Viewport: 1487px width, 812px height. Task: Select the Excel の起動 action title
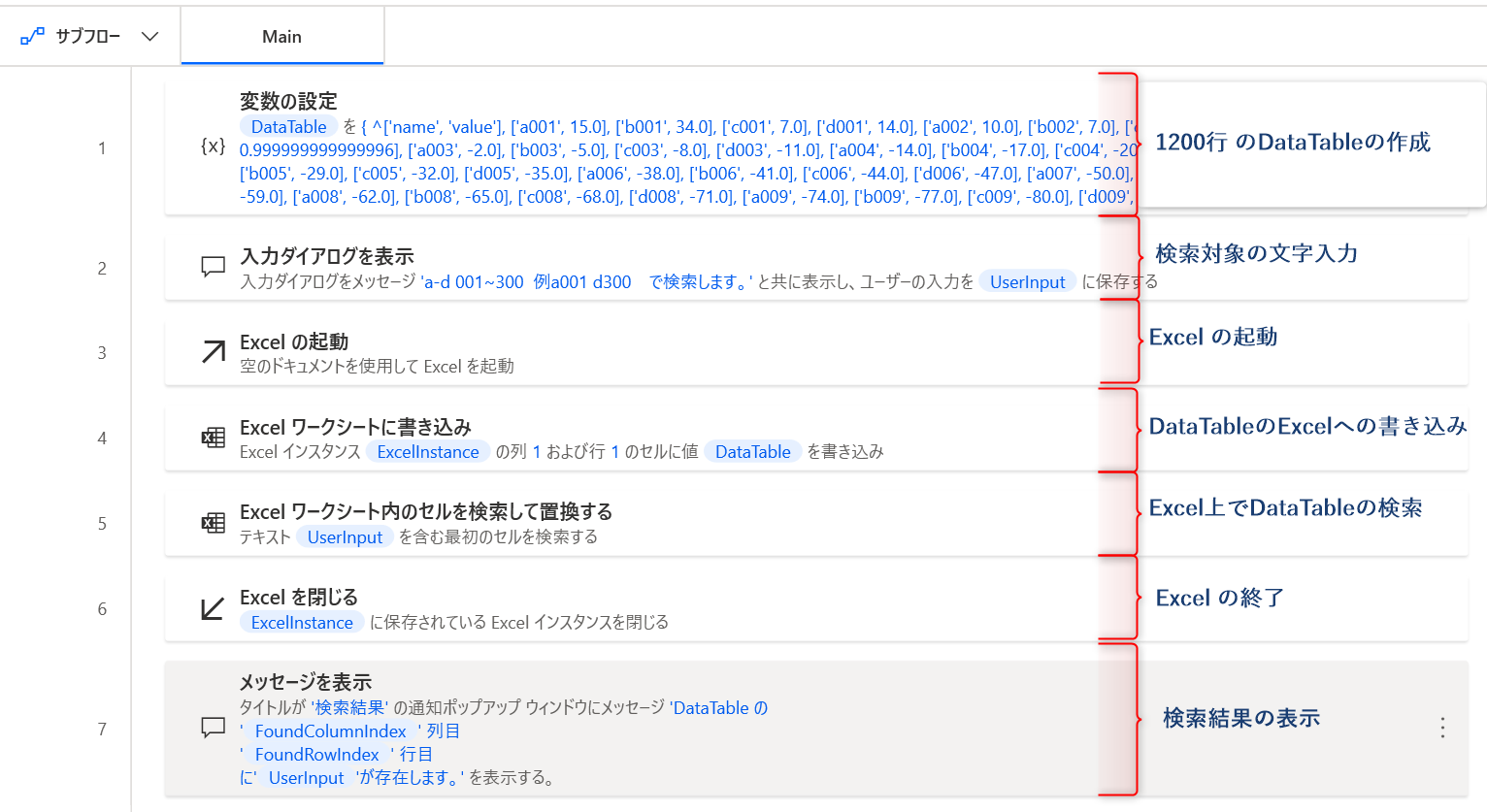click(x=294, y=341)
